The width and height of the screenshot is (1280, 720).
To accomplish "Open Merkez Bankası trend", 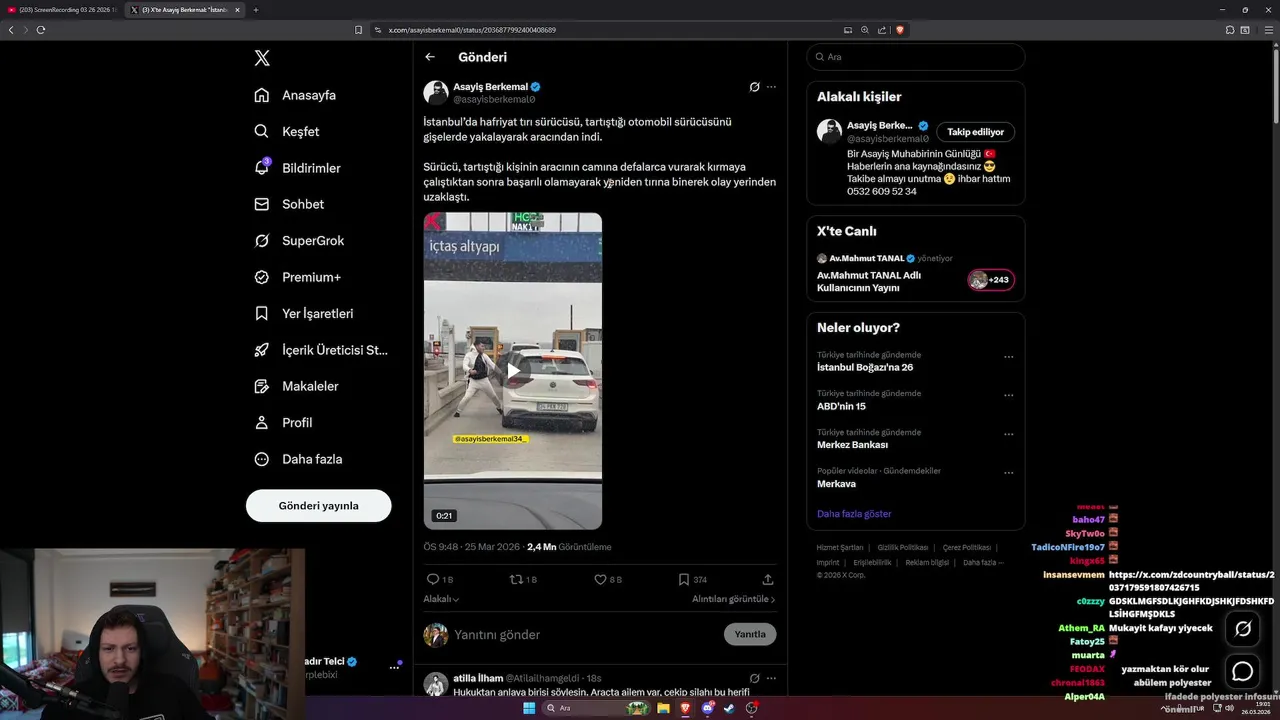I will click(852, 445).
